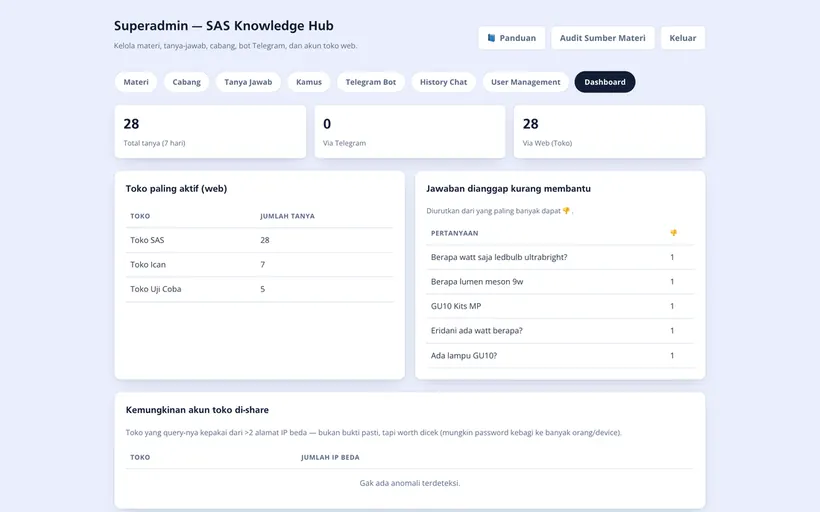Viewport: 820px width, 512px height.
Task: Open question 'Berapa lumen meson 9w'
Action: click(477, 282)
